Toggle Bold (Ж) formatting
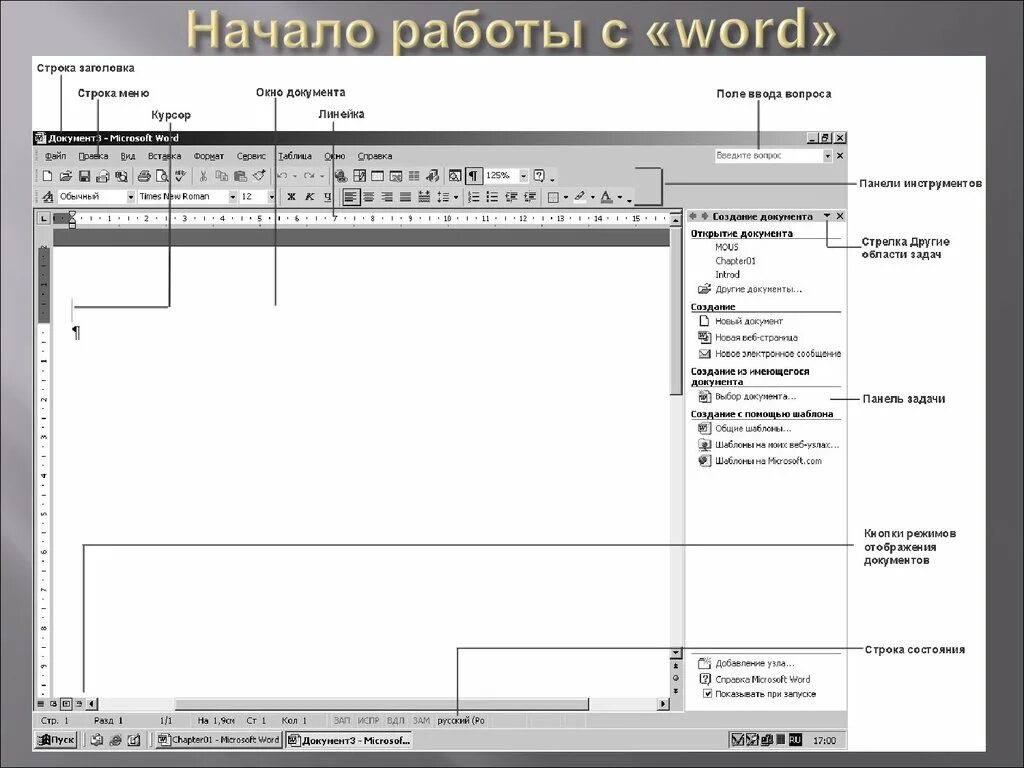 pyautogui.click(x=291, y=197)
